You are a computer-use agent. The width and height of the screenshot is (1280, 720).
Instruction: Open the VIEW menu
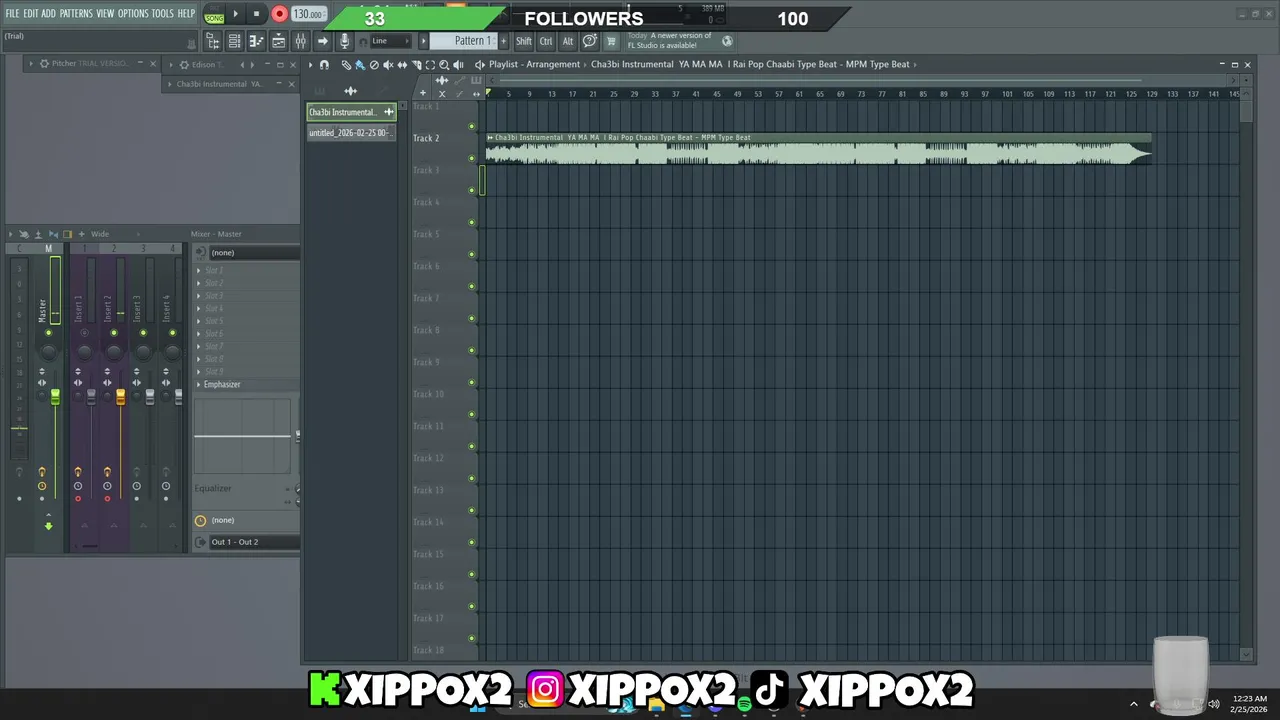(x=105, y=13)
